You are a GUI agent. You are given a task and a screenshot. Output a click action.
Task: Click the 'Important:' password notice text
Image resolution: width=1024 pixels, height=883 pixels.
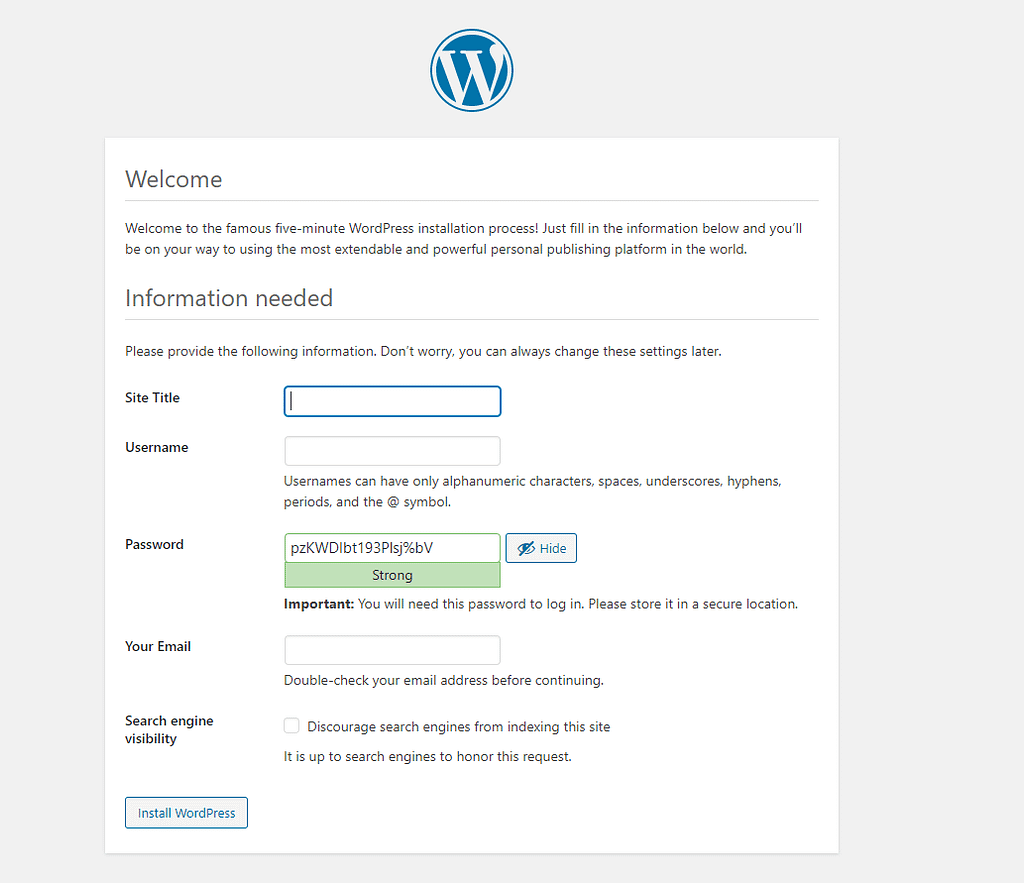(x=541, y=603)
